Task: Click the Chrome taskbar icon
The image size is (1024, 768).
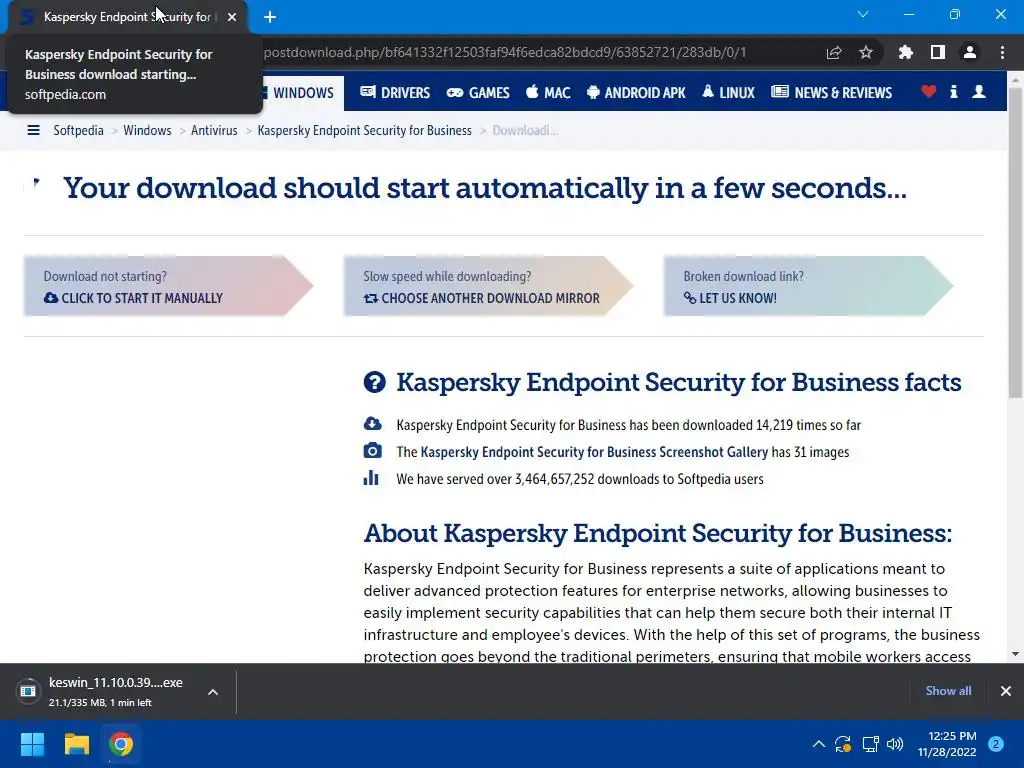Action: [x=121, y=744]
